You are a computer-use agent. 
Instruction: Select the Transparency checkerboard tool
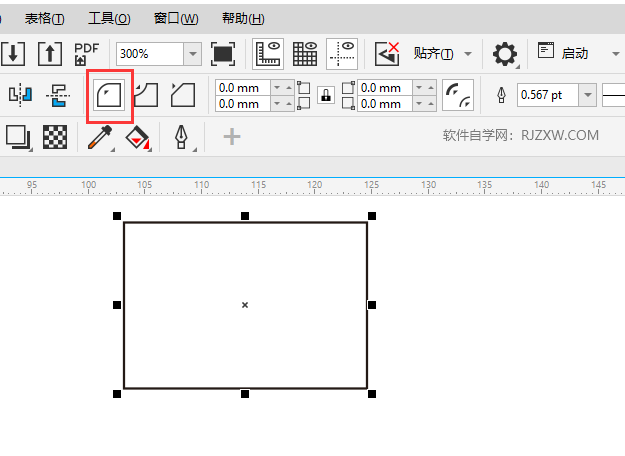pos(55,137)
